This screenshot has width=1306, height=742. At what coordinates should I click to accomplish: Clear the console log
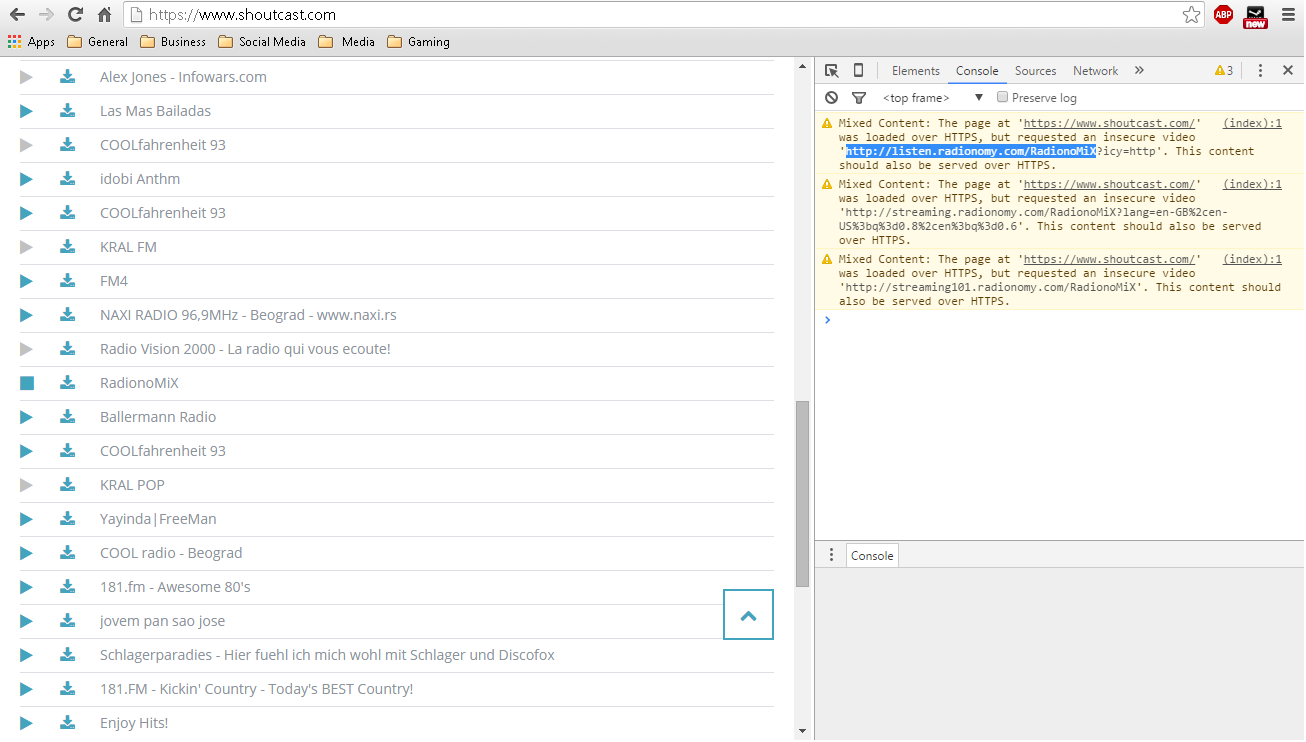tap(832, 98)
